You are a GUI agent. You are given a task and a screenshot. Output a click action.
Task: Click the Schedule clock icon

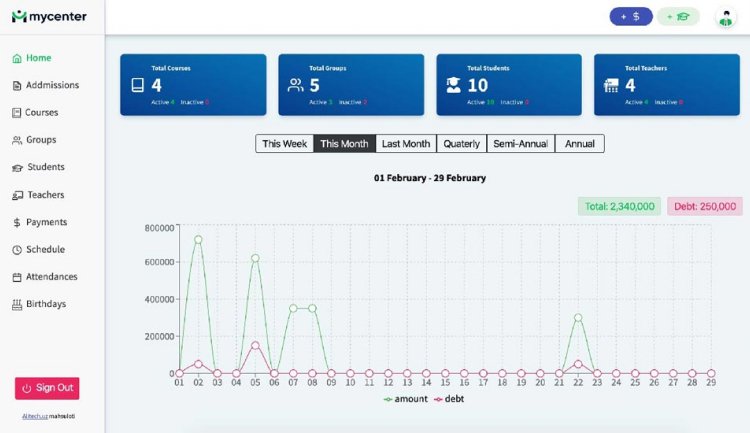tap(17, 250)
